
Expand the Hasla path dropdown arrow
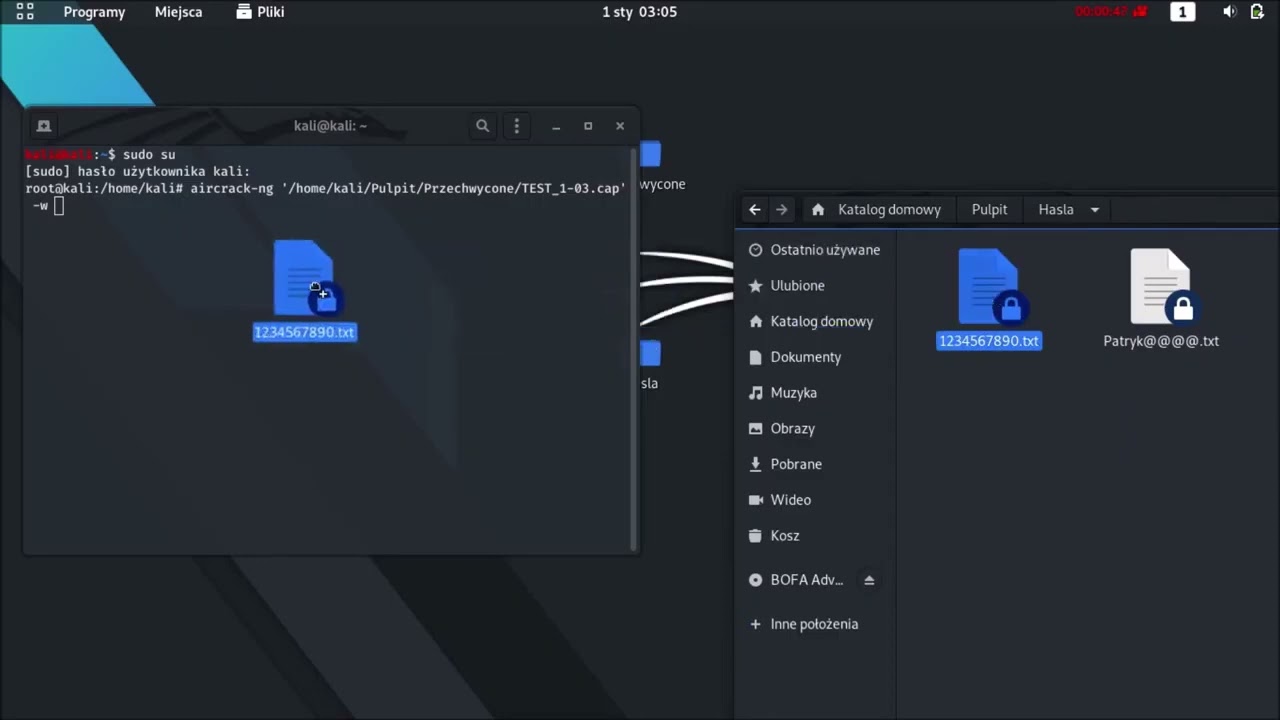coord(1095,210)
